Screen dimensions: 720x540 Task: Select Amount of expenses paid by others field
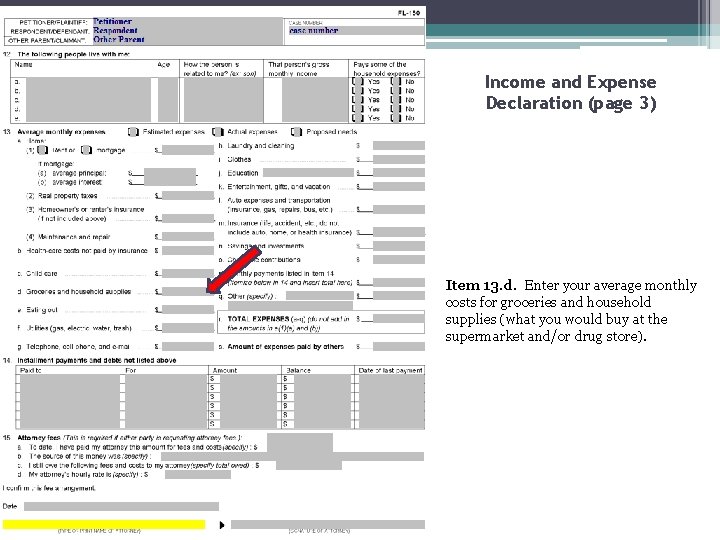[x=399, y=346]
